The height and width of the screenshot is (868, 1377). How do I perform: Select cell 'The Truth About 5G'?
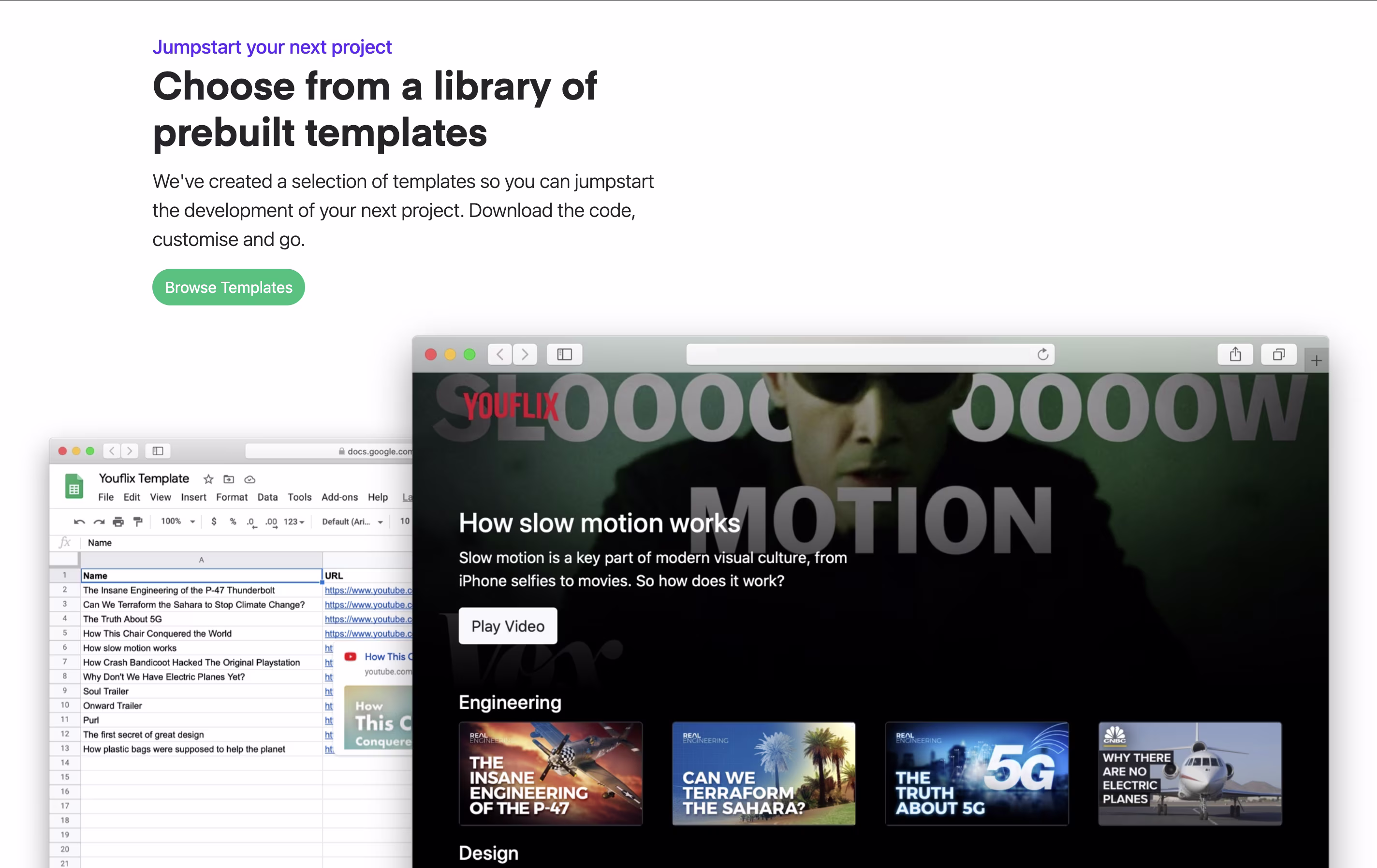pyautogui.click(x=201, y=619)
